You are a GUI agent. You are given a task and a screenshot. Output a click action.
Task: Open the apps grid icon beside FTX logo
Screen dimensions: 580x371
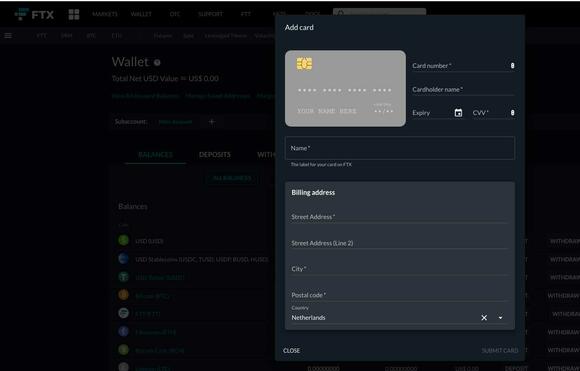[74, 14]
